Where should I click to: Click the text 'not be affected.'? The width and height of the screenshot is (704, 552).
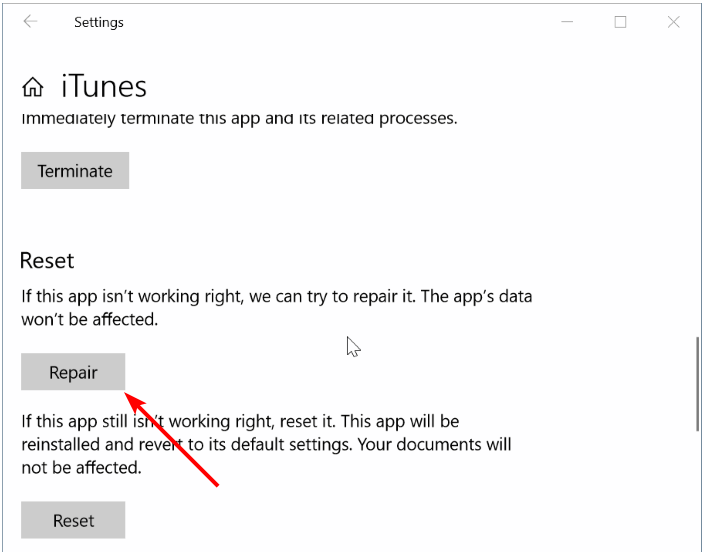(x=81, y=468)
